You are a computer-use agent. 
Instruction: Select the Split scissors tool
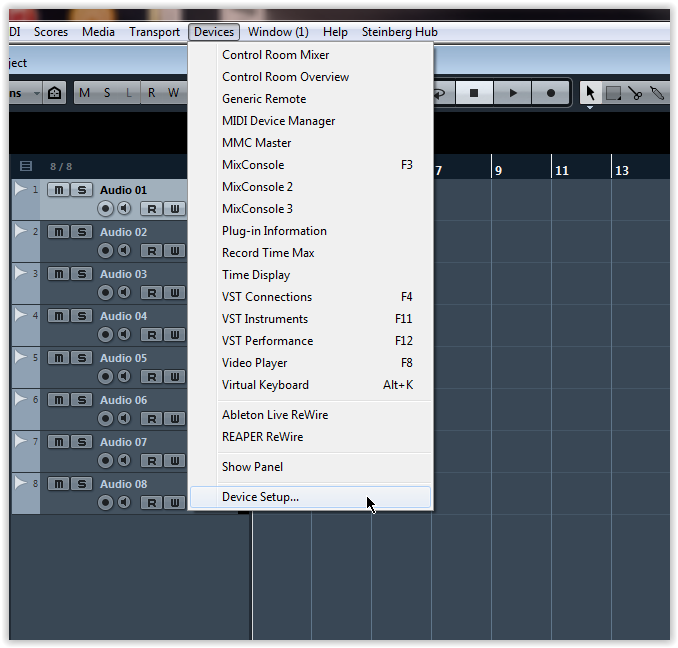tap(635, 93)
